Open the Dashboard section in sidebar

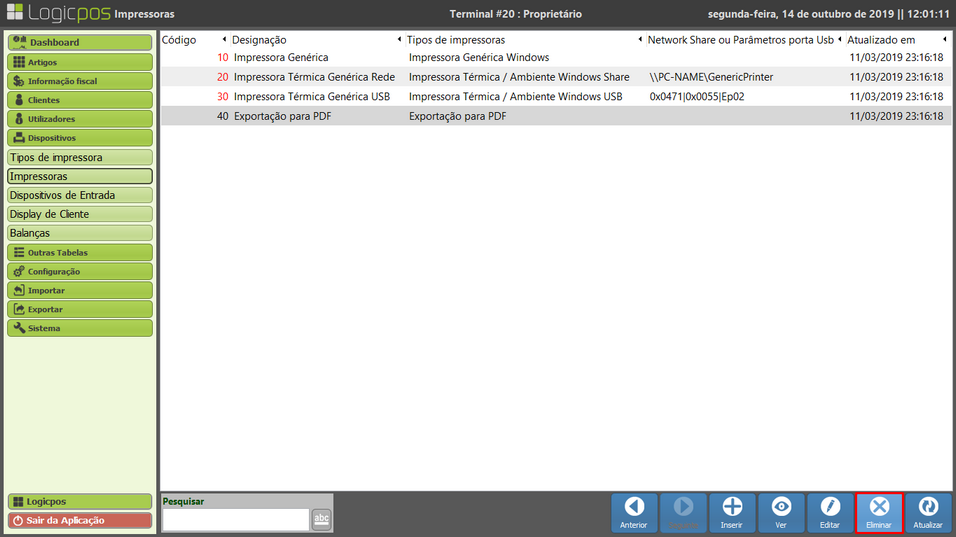pyautogui.click(x=80, y=43)
